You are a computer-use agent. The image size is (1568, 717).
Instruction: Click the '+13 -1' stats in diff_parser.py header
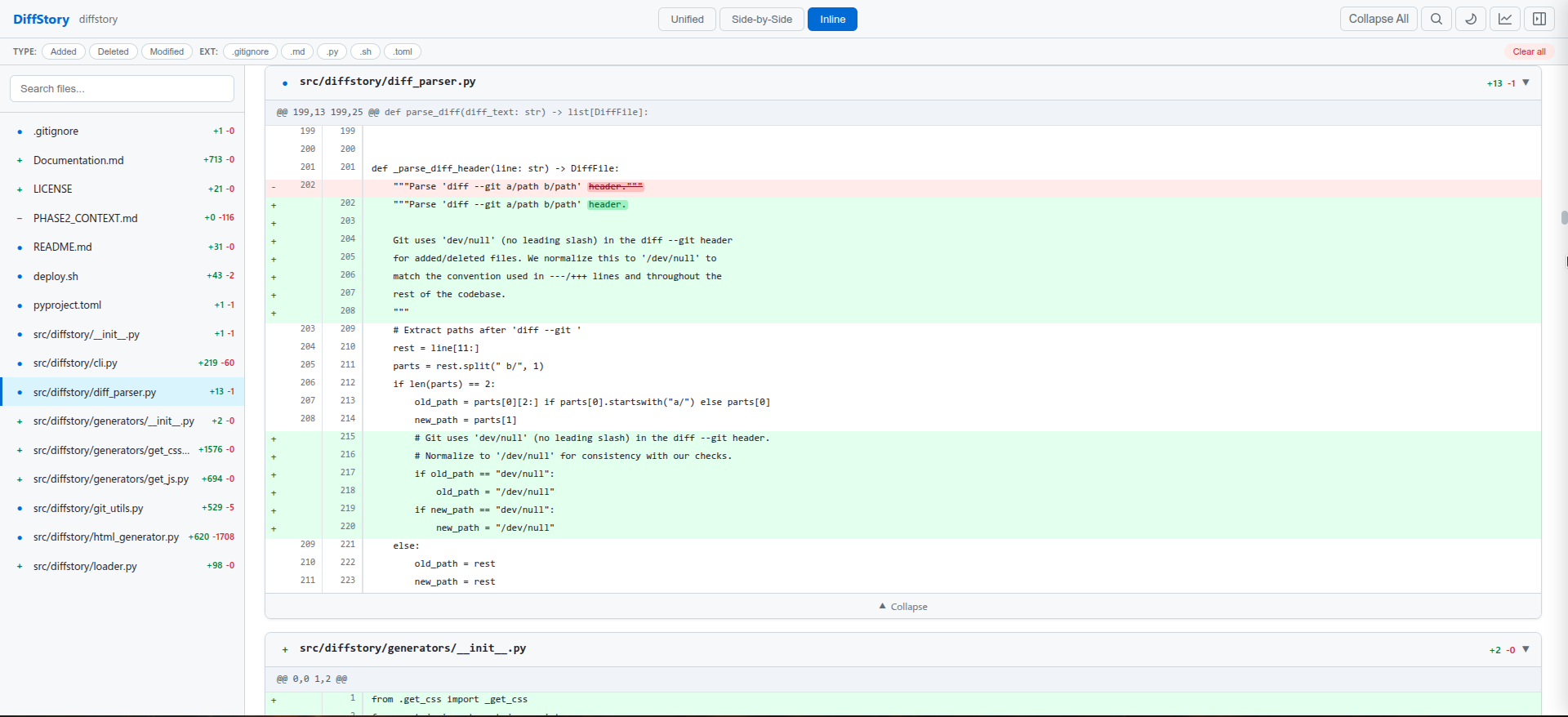[1501, 83]
